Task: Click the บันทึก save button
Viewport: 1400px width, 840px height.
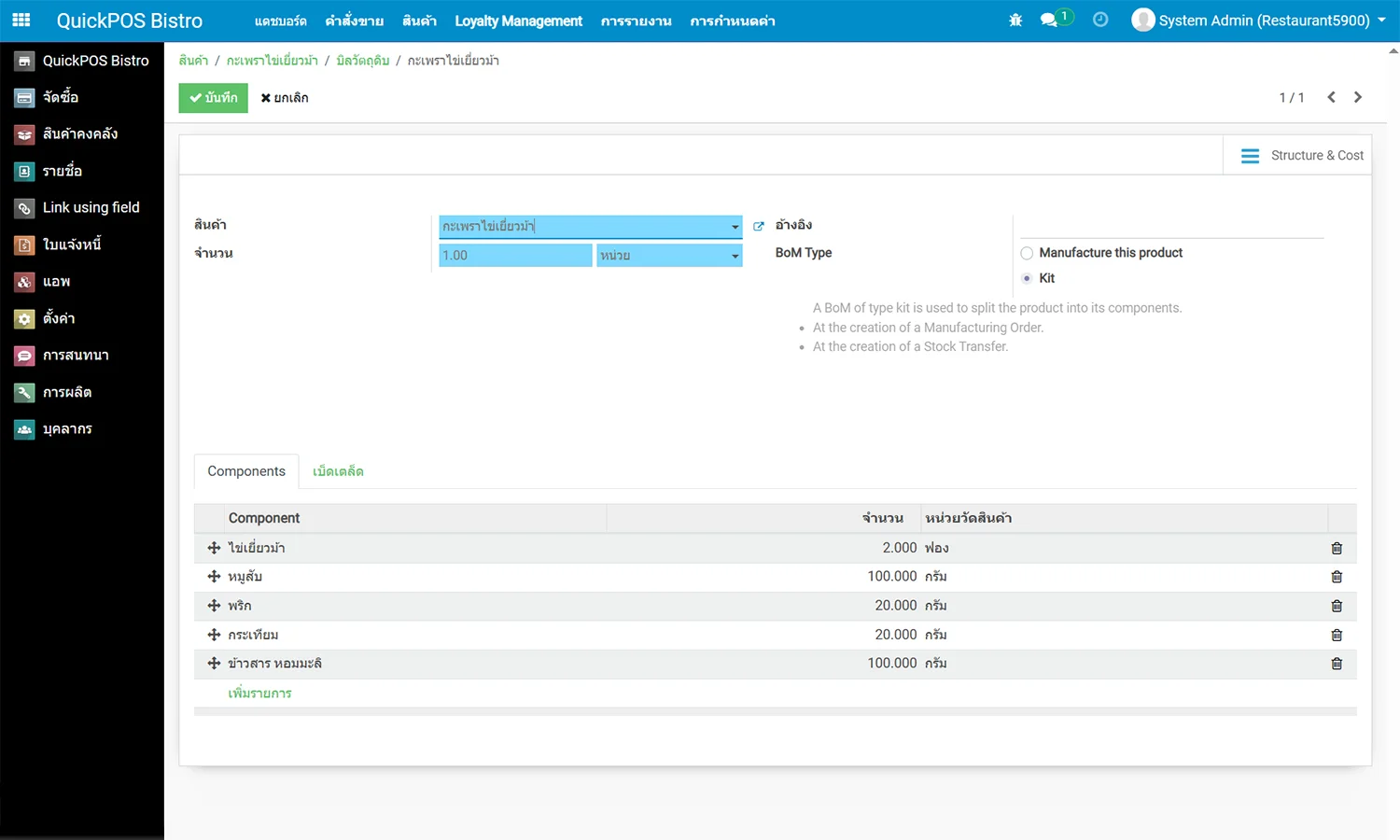Action: [213, 98]
